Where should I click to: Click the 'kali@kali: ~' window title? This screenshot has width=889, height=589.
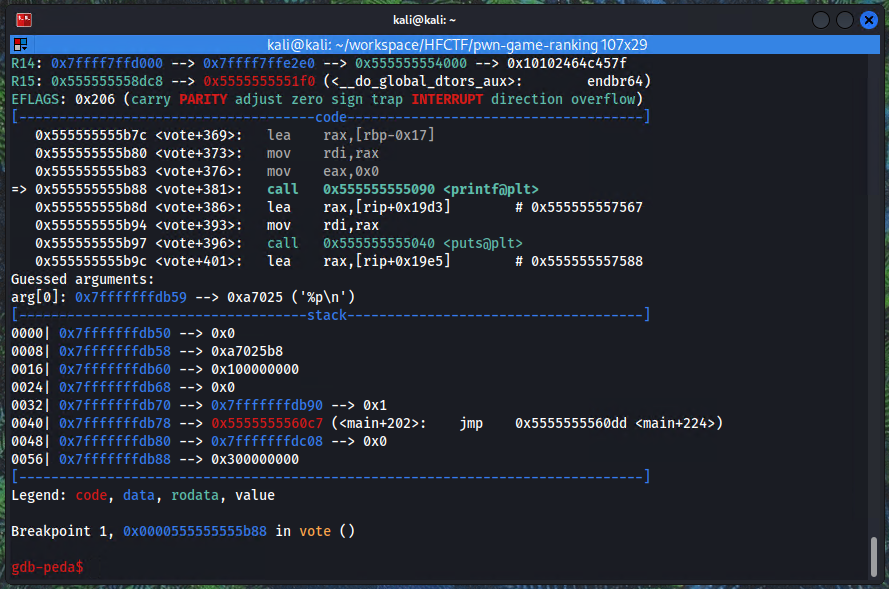click(x=424, y=20)
